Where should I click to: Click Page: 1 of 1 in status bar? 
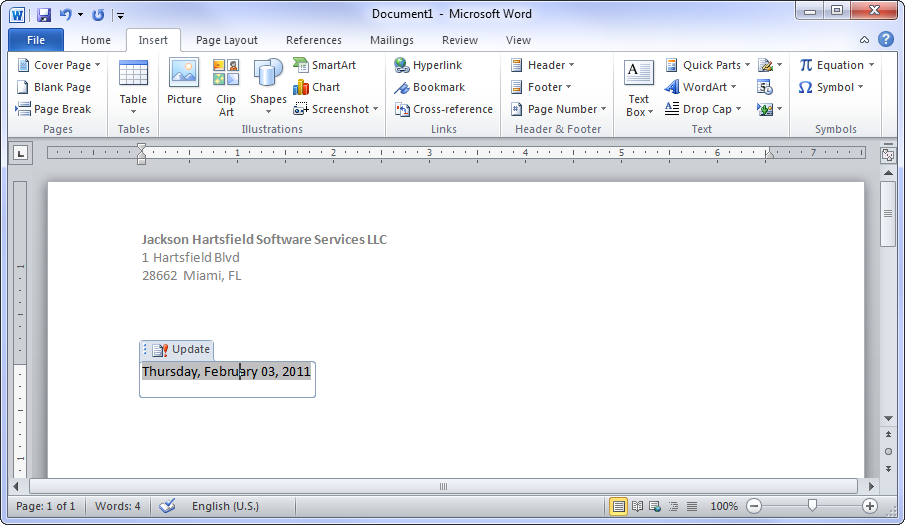tap(46, 506)
